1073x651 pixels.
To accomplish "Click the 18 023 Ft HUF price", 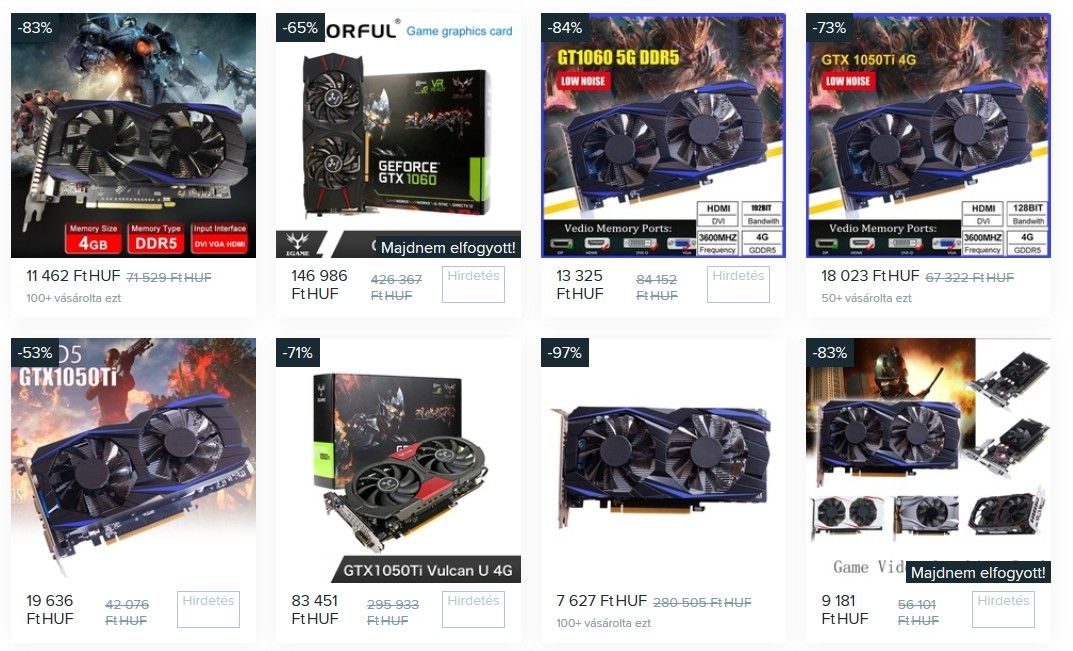I will point(870,276).
